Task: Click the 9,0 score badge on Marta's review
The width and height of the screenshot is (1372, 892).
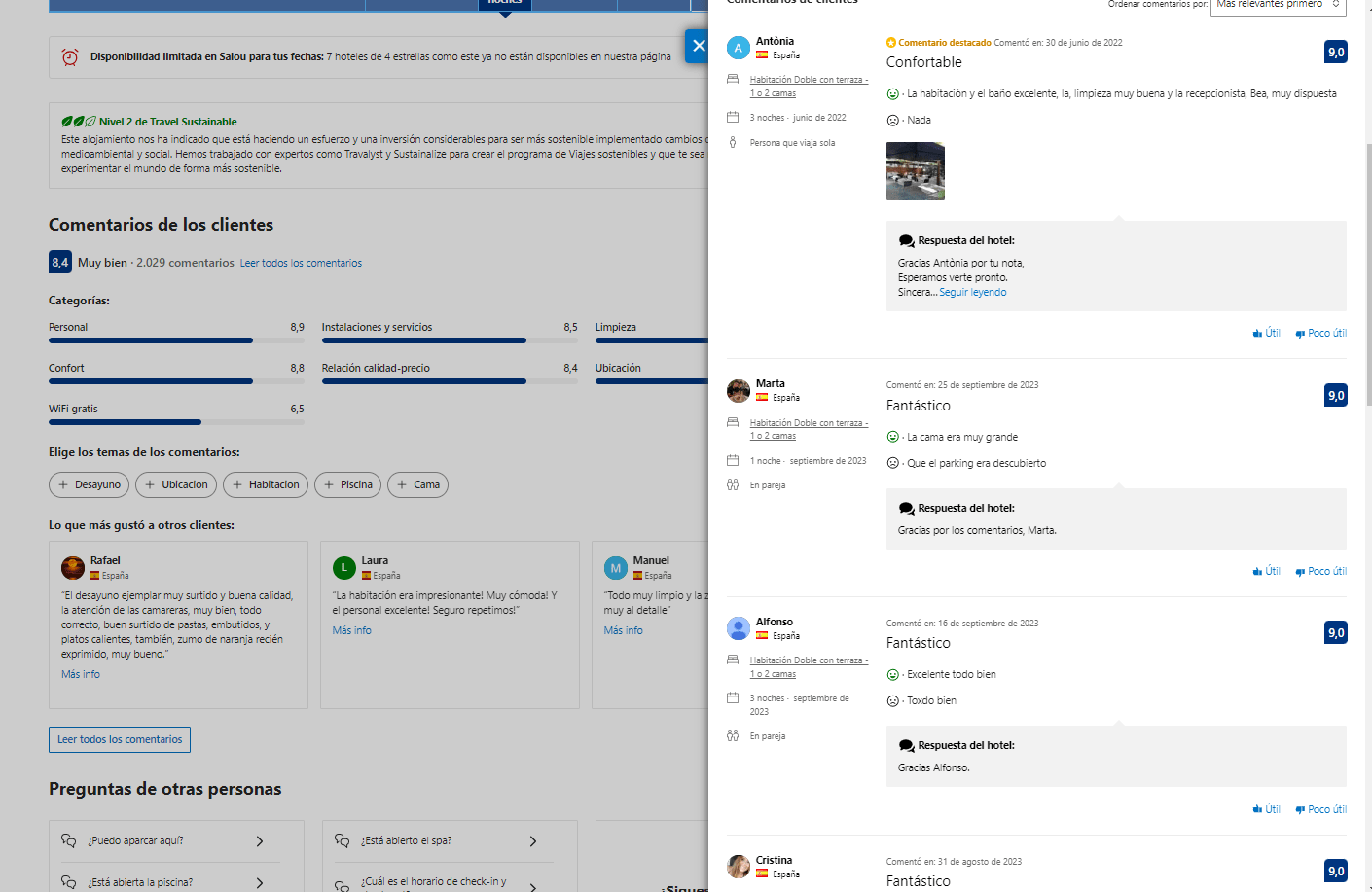Action: [1336, 395]
